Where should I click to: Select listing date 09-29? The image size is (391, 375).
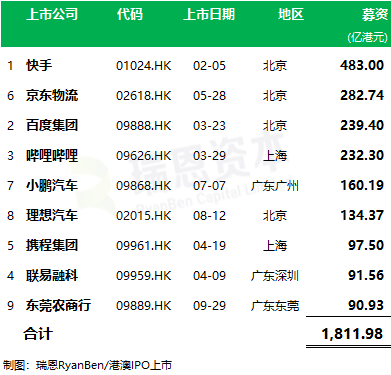pos(209,306)
